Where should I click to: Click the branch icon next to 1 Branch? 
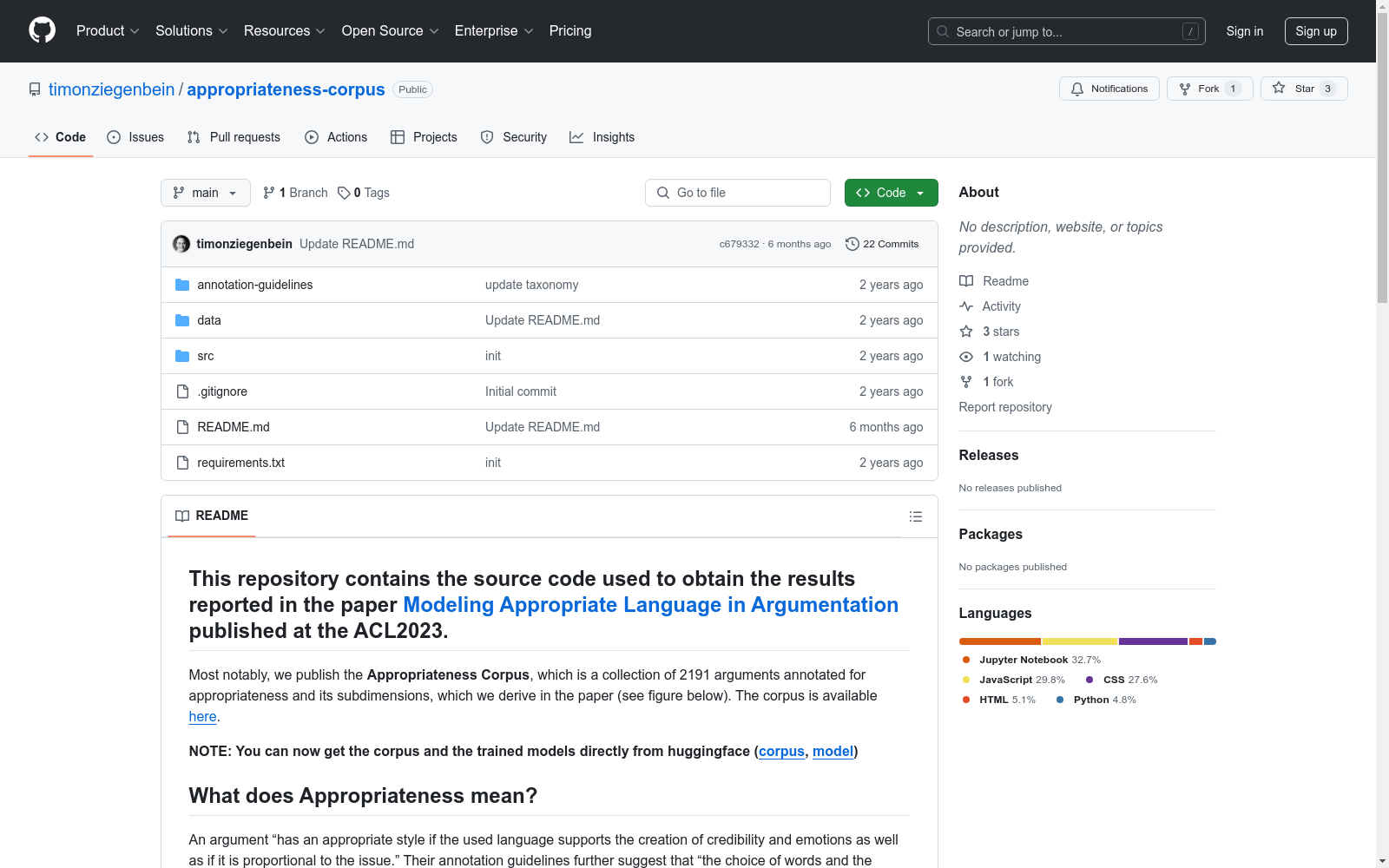(269, 193)
